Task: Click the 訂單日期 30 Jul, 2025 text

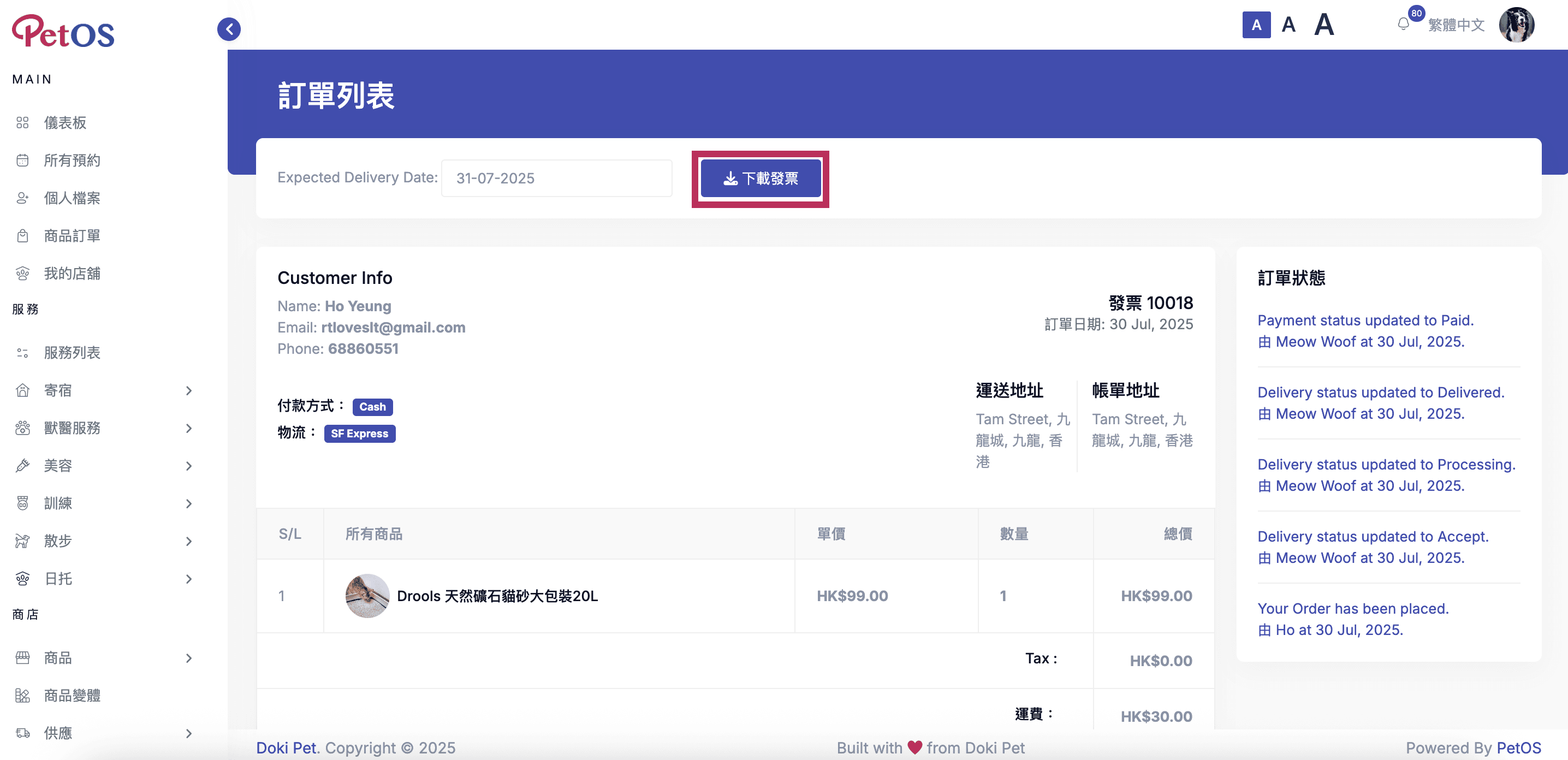Action: click(1119, 324)
